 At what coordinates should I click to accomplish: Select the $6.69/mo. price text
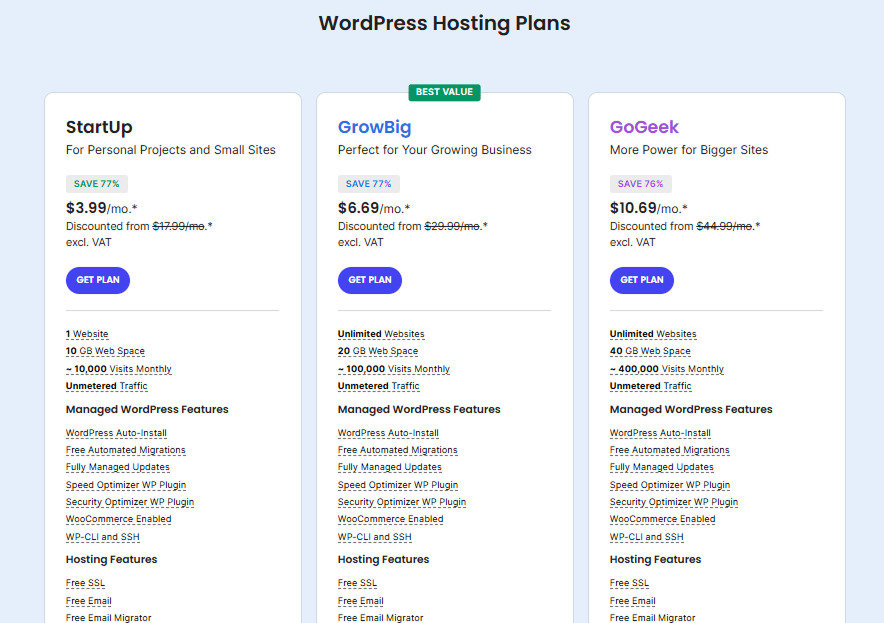374,208
